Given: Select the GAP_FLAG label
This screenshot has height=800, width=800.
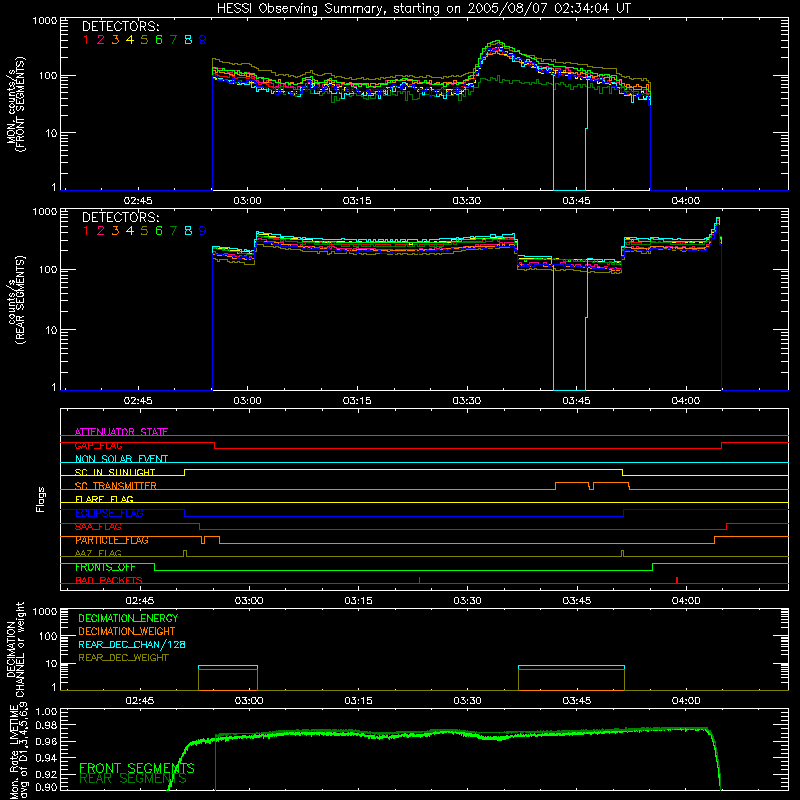Looking at the screenshot, I should (99, 445).
